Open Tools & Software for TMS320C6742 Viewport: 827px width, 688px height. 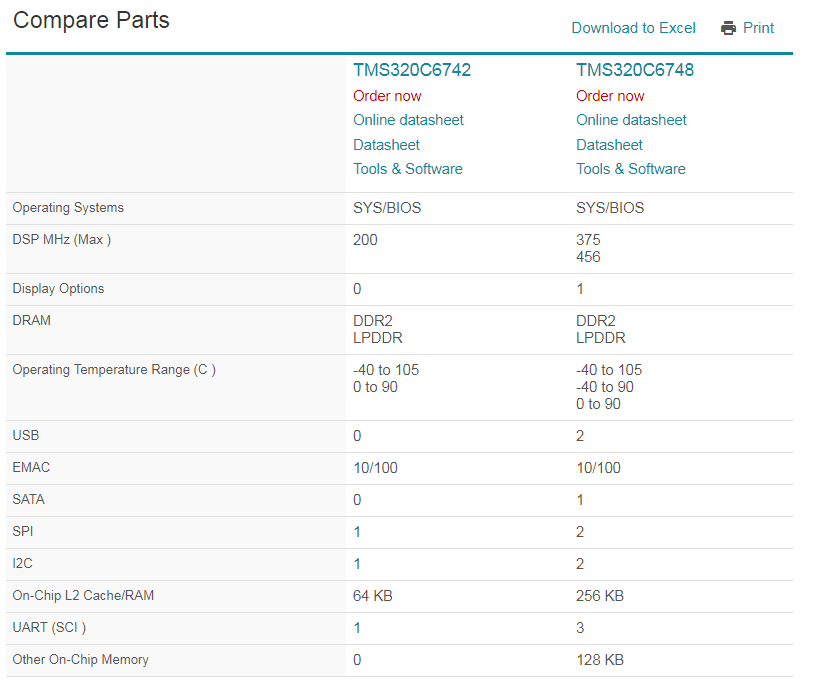[408, 169]
